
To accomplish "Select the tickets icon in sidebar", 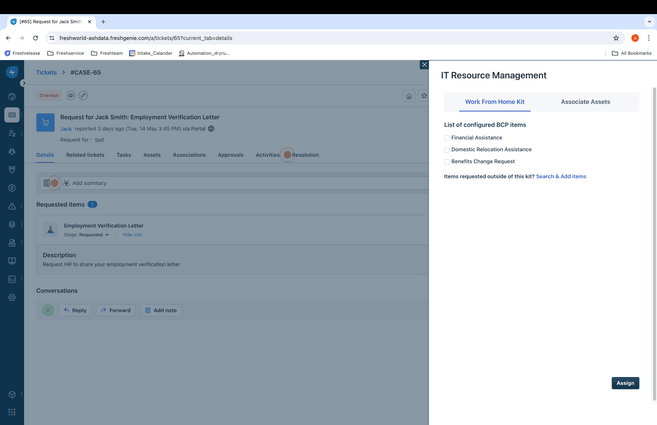I will click(x=12, y=115).
